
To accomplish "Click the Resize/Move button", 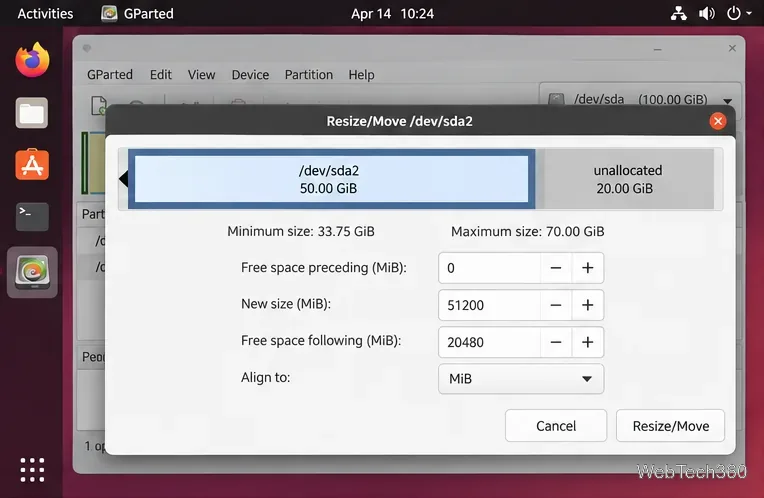I will click(670, 426).
